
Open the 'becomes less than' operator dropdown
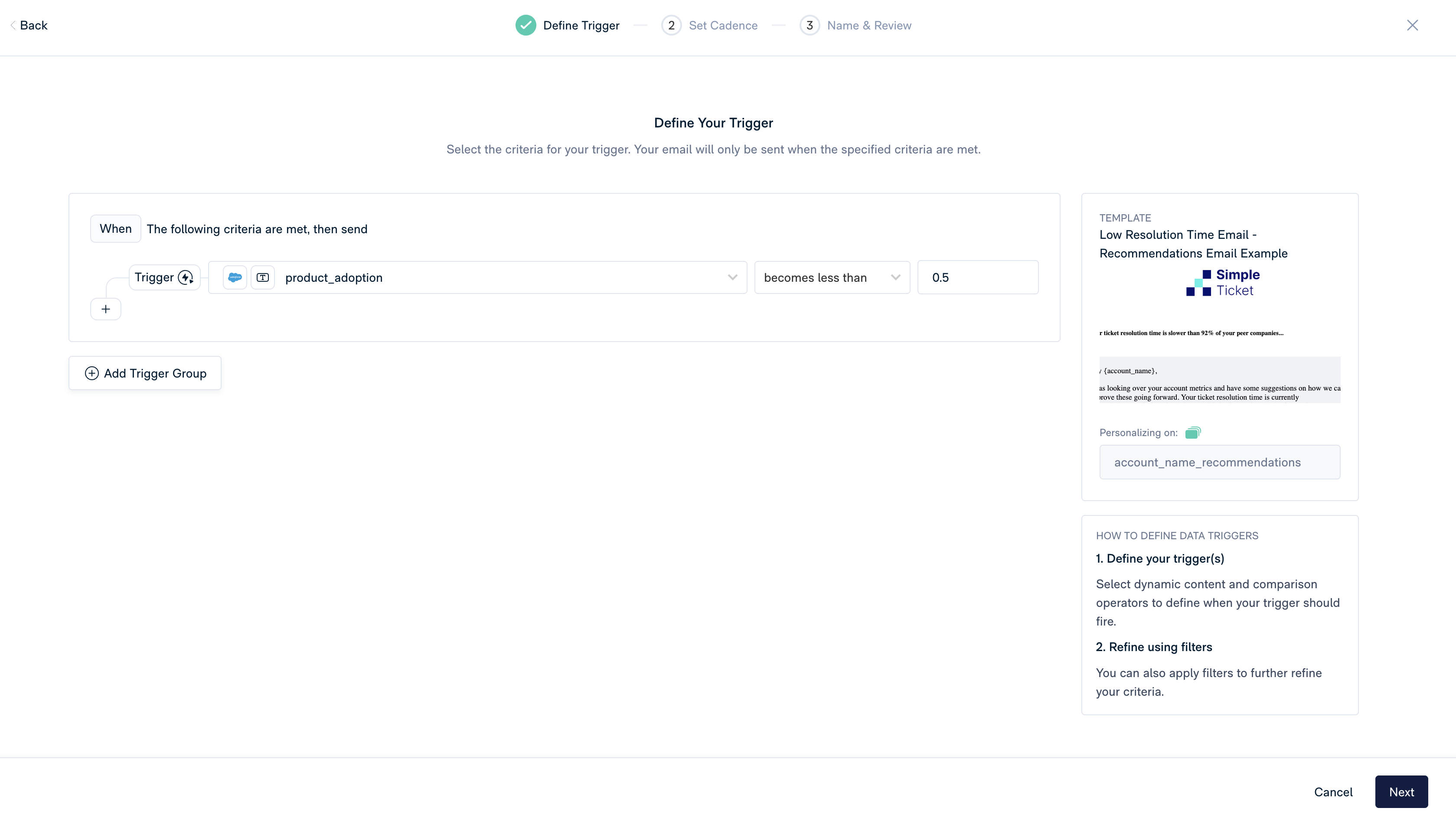pos(832,277)
